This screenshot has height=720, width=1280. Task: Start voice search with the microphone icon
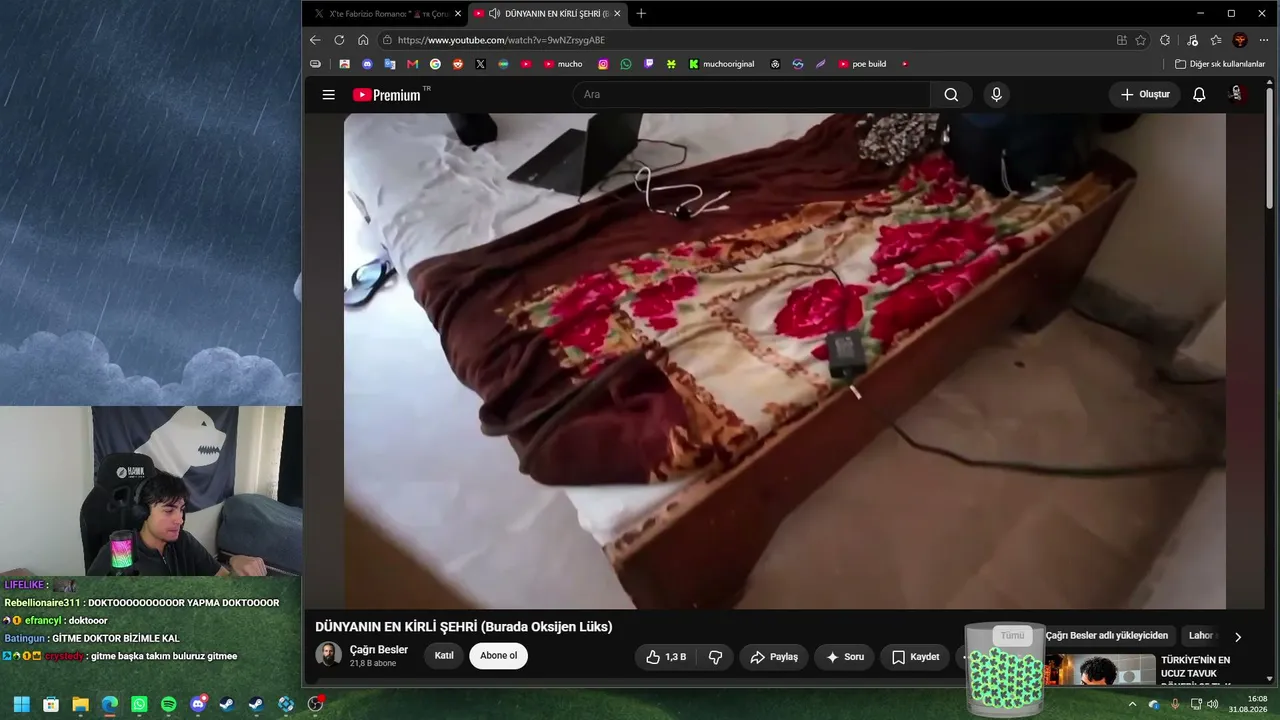click(996, 95)
